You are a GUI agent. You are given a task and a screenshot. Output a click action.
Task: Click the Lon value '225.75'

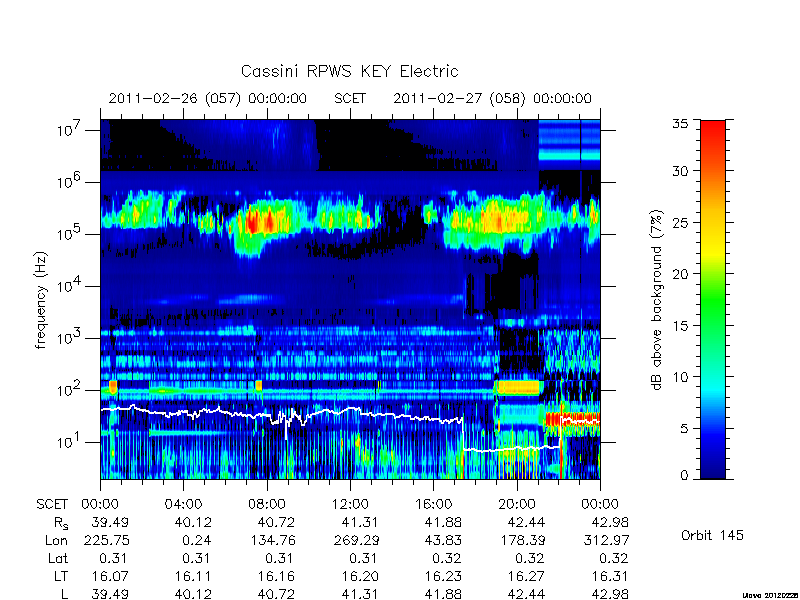pos(106,540)
